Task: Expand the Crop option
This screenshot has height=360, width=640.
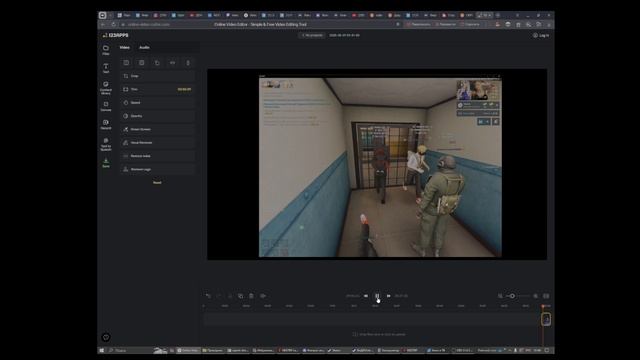Action: pos(157,76)
